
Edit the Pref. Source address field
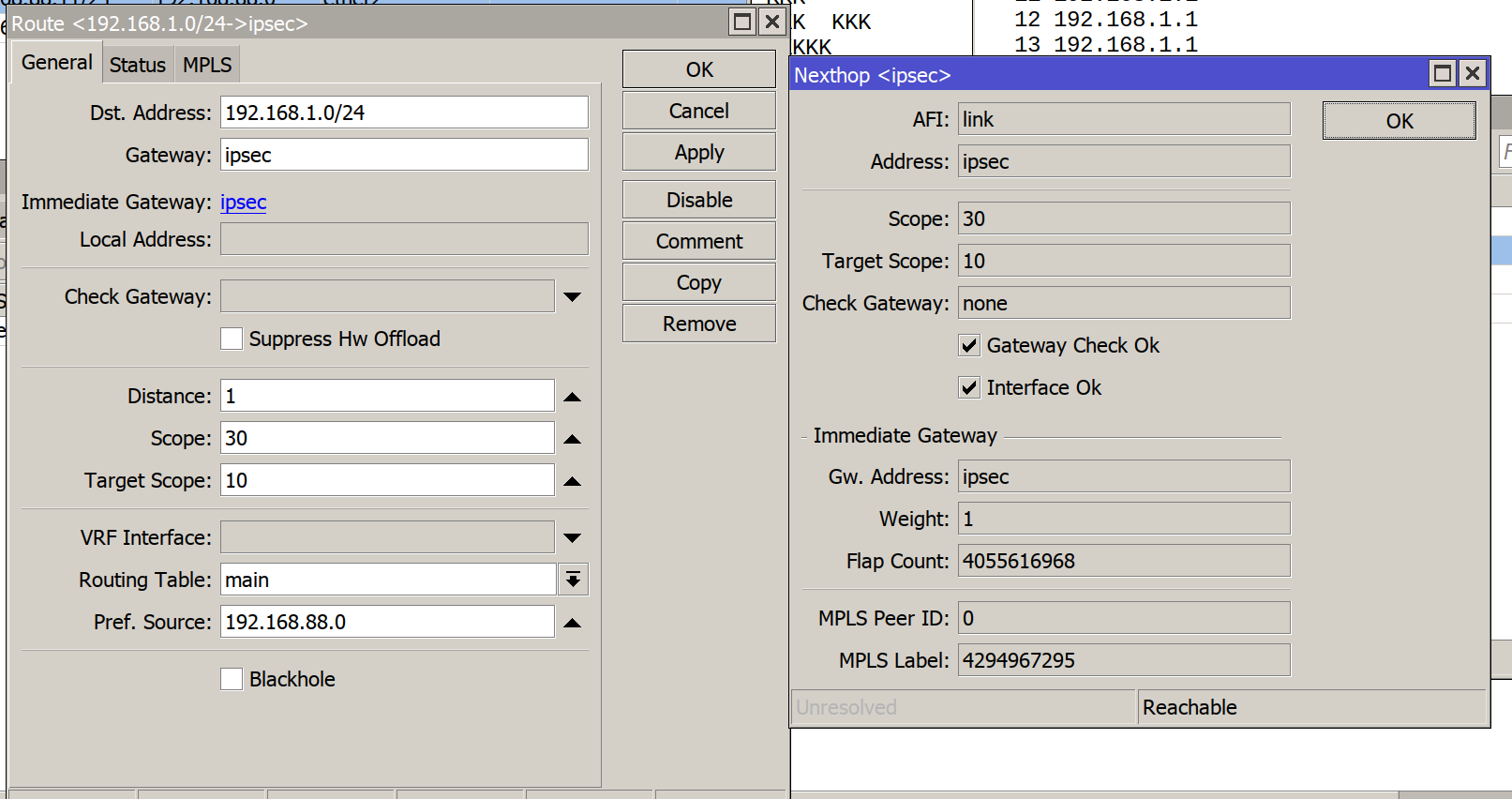(387, 622)
